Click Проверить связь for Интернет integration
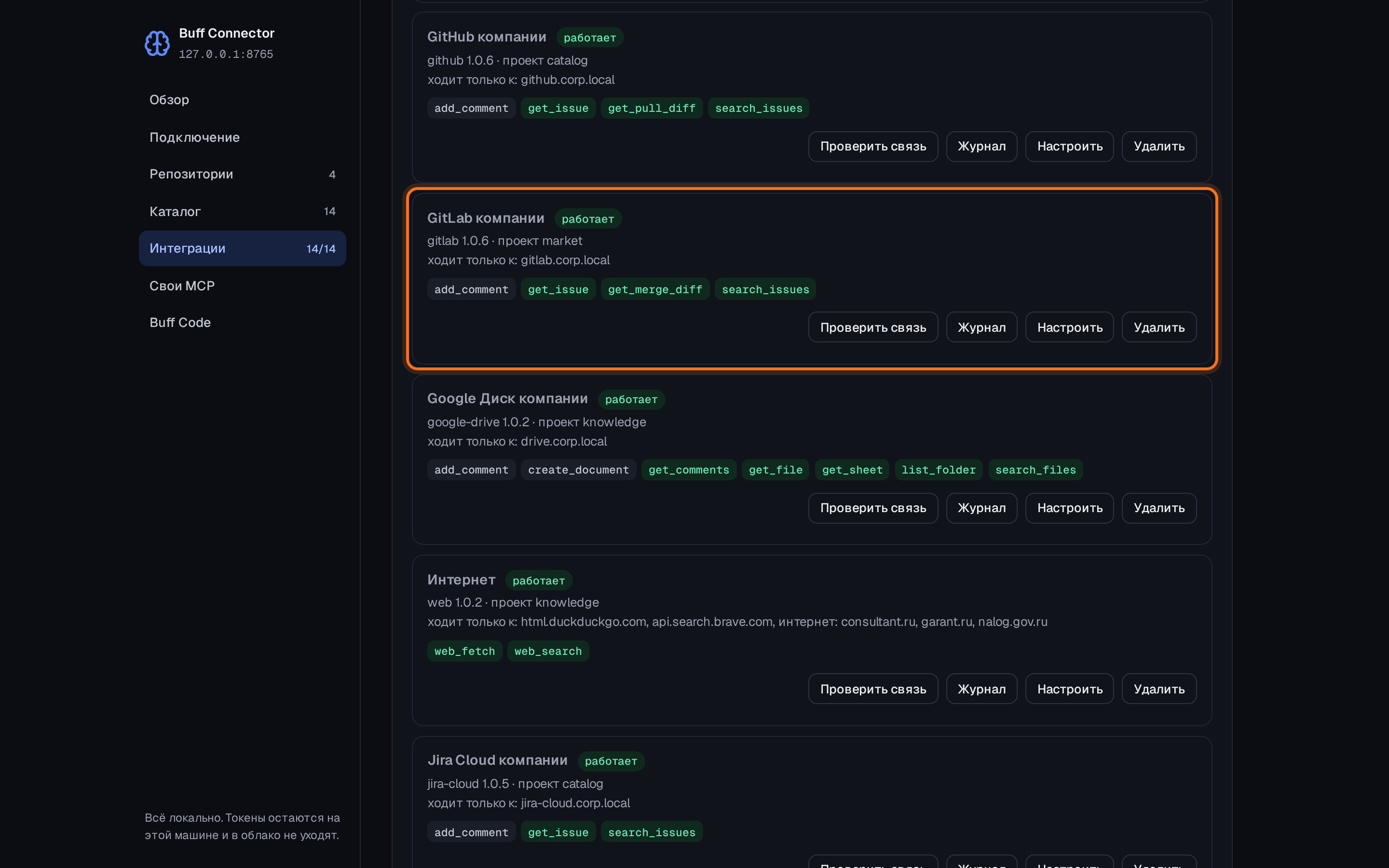 click(873, 689)
